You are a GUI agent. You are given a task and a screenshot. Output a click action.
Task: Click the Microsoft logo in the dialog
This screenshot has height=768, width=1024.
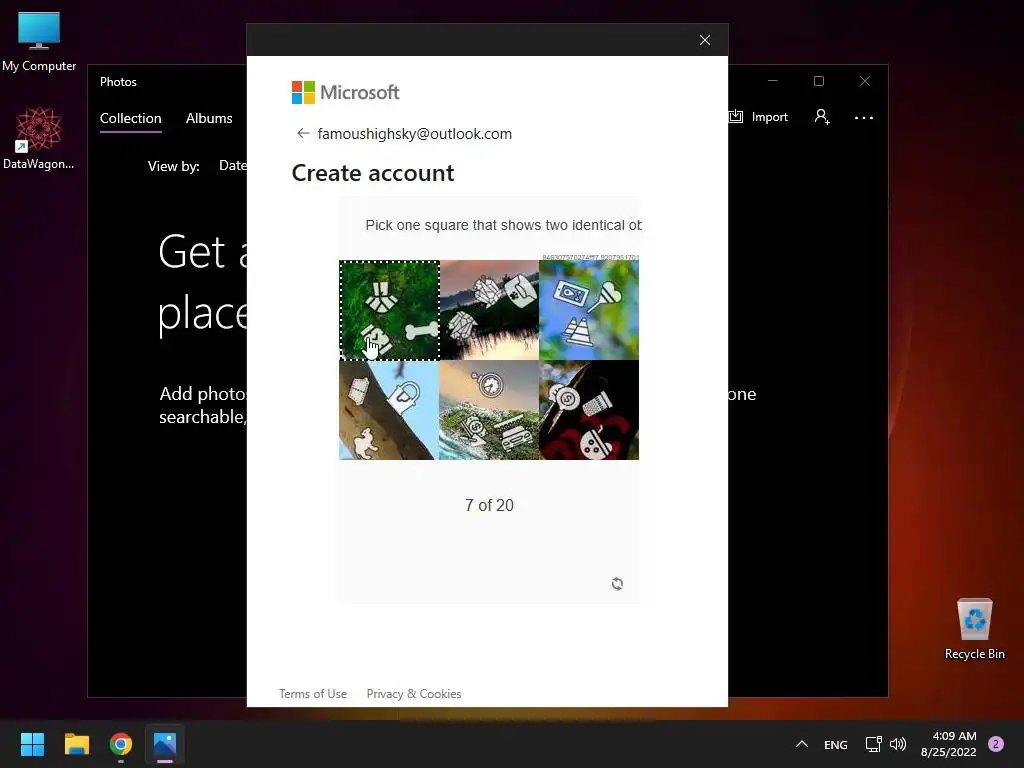345,93
